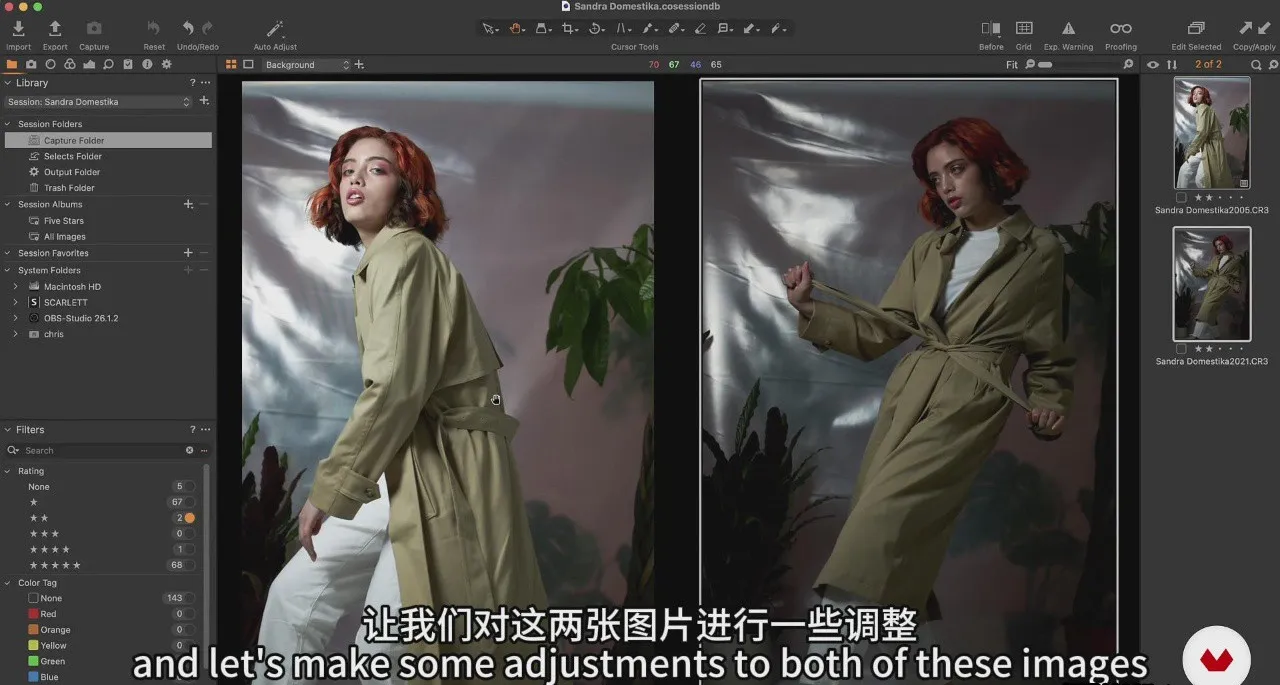The height and width of the screenshot is (685, 1280).
Task: Toggle the Exp. Warning overlay
Action: pyautogui.click(x=1068, y=29)
